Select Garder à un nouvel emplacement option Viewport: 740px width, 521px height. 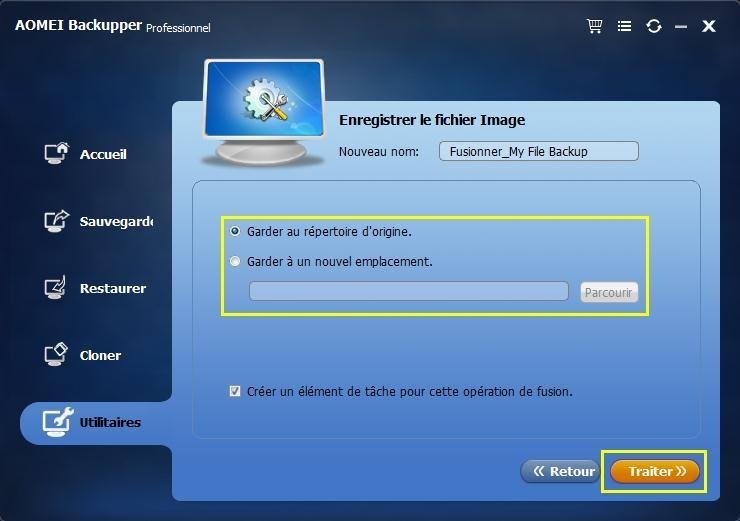pos(235,261)
